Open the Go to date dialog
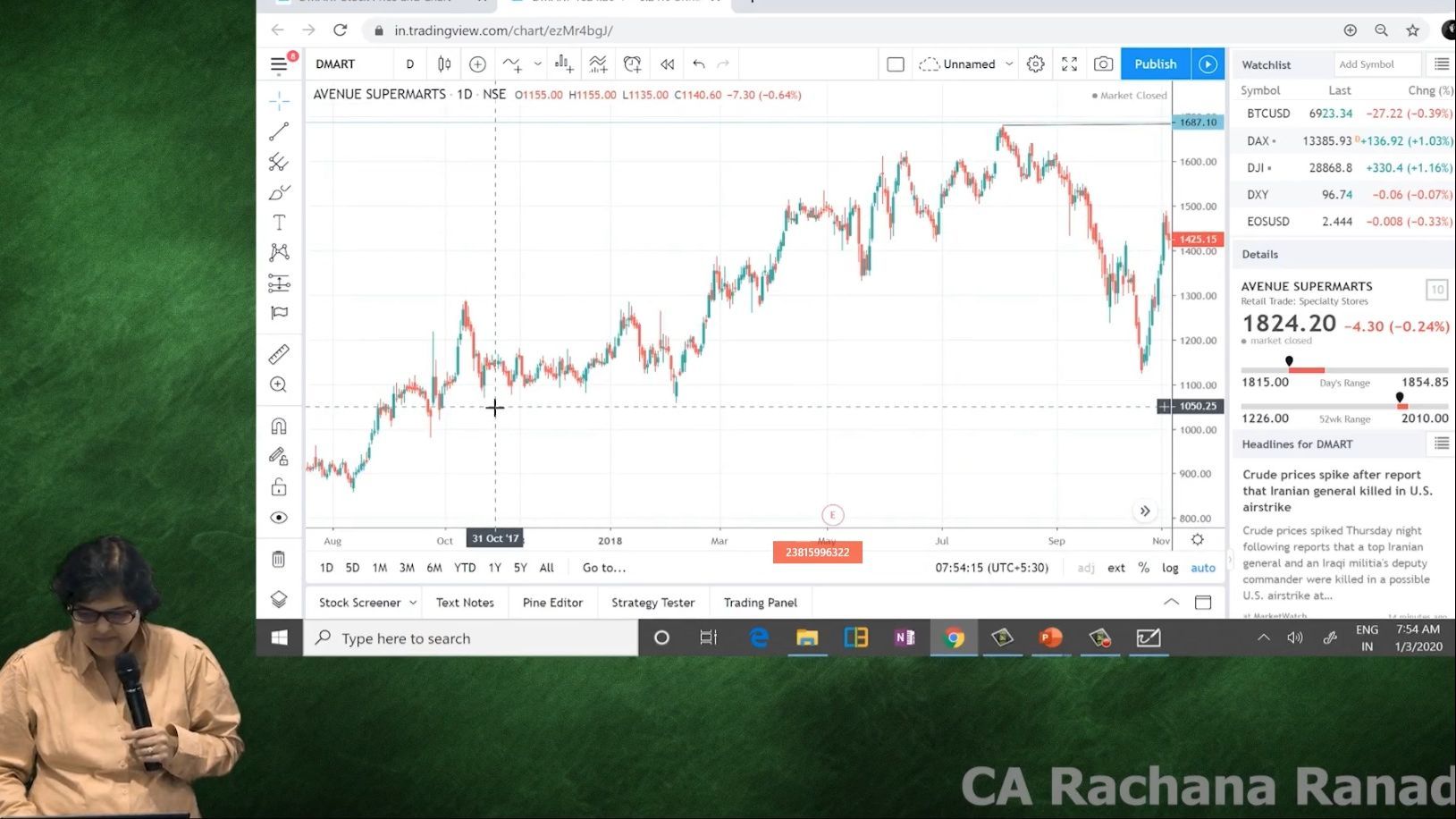This screenshot has width=1456, height=819. click(604, 568)
